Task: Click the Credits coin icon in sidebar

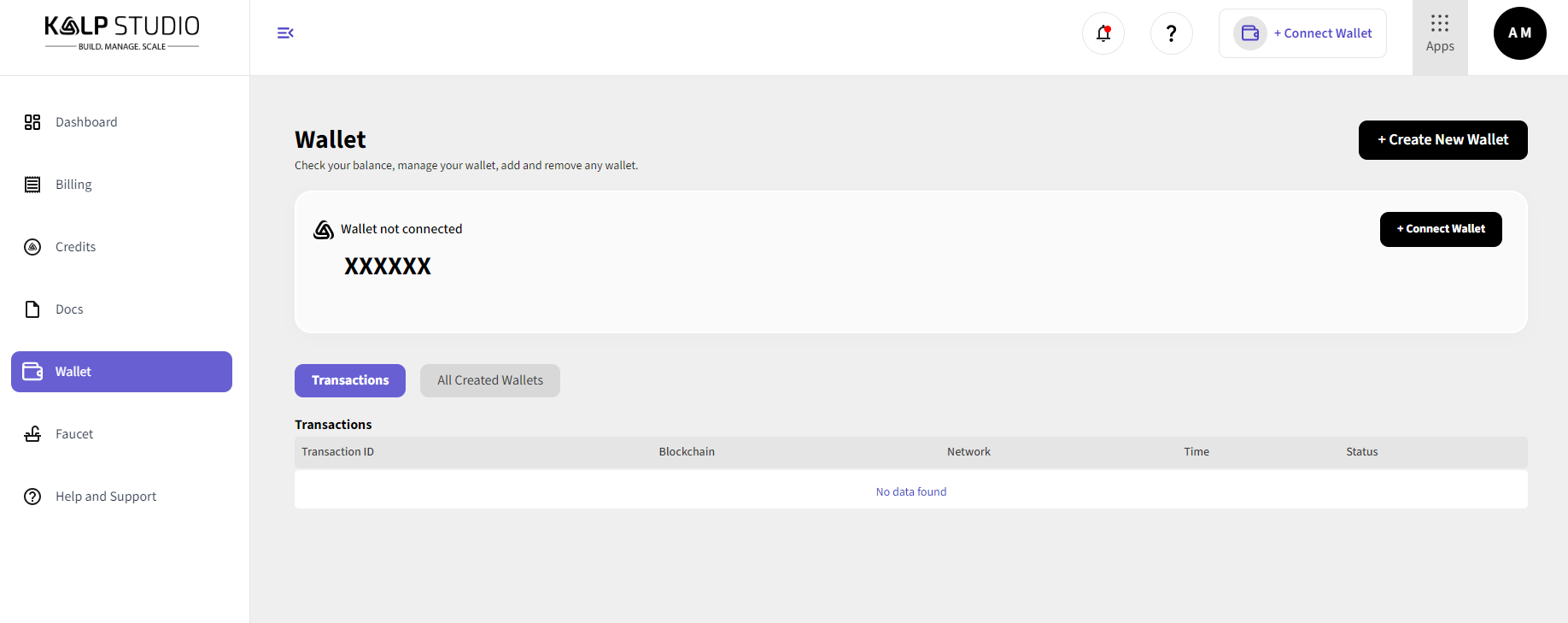Action: (32, 247)
